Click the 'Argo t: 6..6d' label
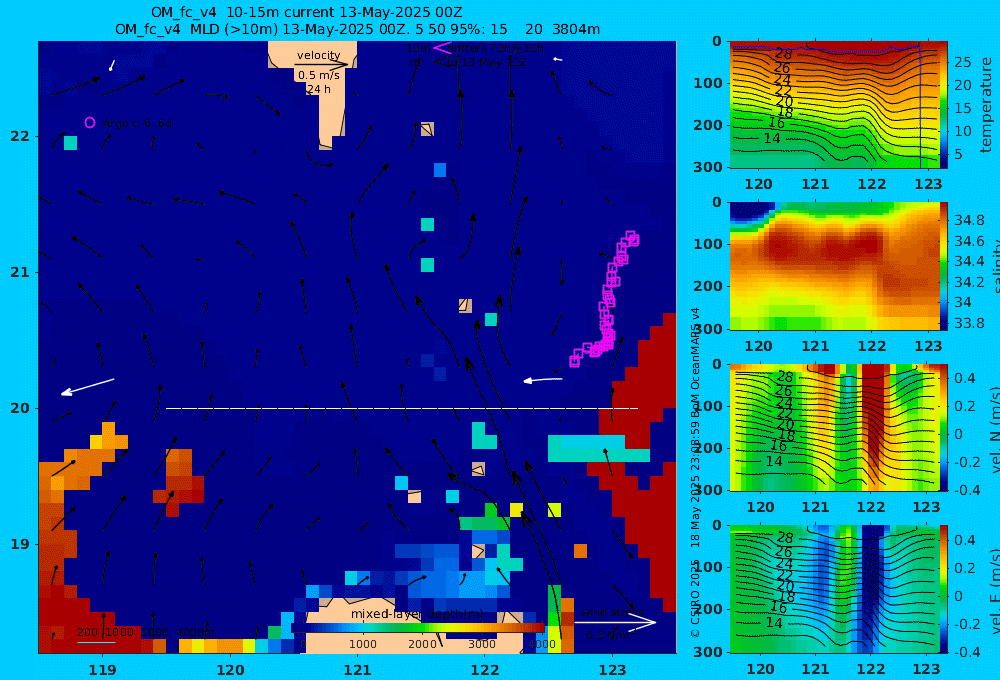Viewport: 1000px width, 680px height. 137,123
